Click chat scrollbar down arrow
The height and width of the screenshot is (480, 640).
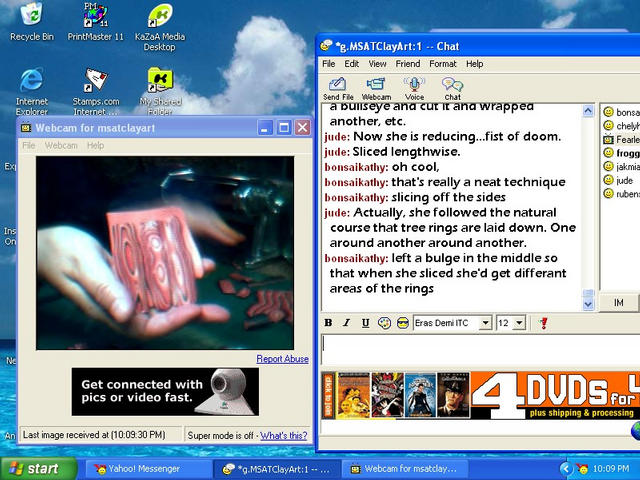(x=588, y=304)
